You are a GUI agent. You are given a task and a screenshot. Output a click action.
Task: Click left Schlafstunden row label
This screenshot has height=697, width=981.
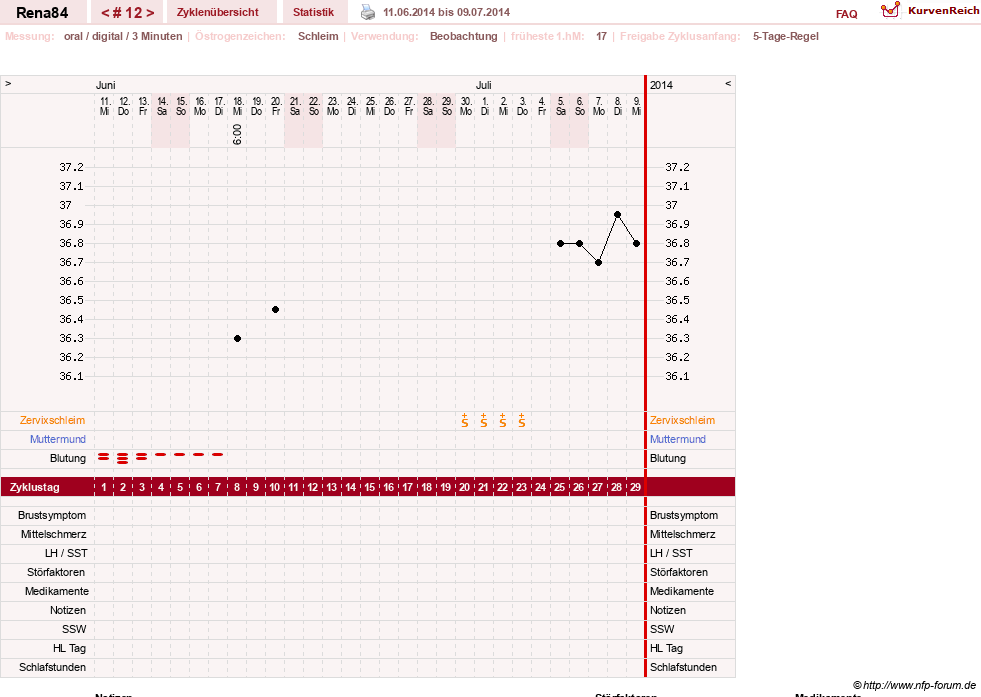[x=53, y=667]
